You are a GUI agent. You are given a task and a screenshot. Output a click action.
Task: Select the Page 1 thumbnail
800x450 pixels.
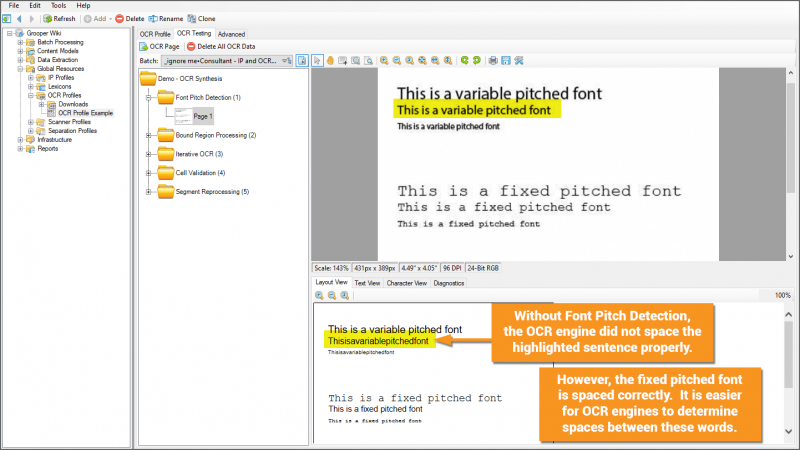pos(193,116)
